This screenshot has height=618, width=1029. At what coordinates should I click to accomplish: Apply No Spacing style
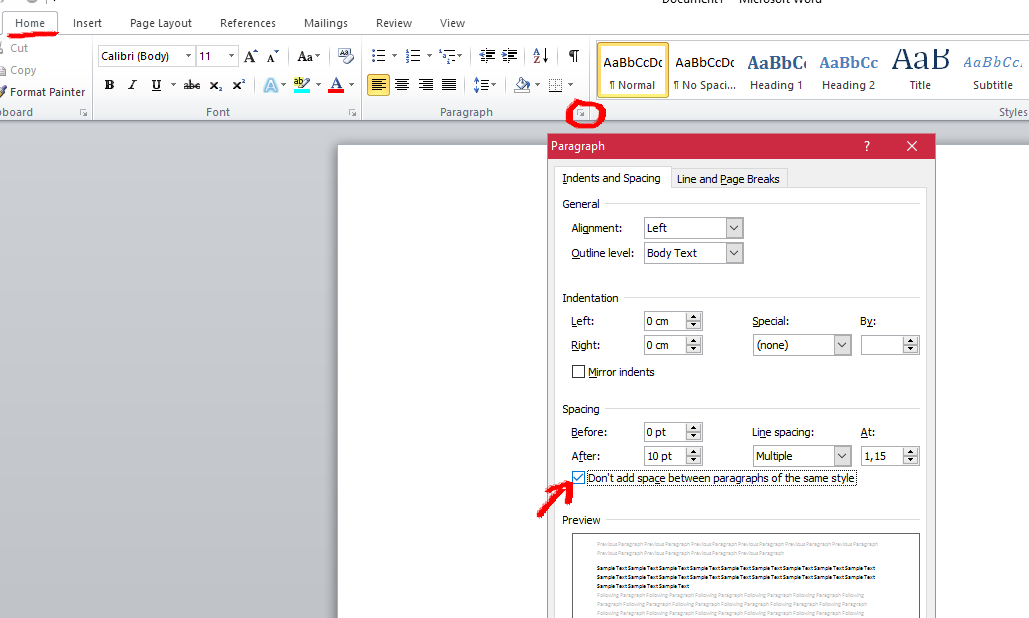[705, 70]
